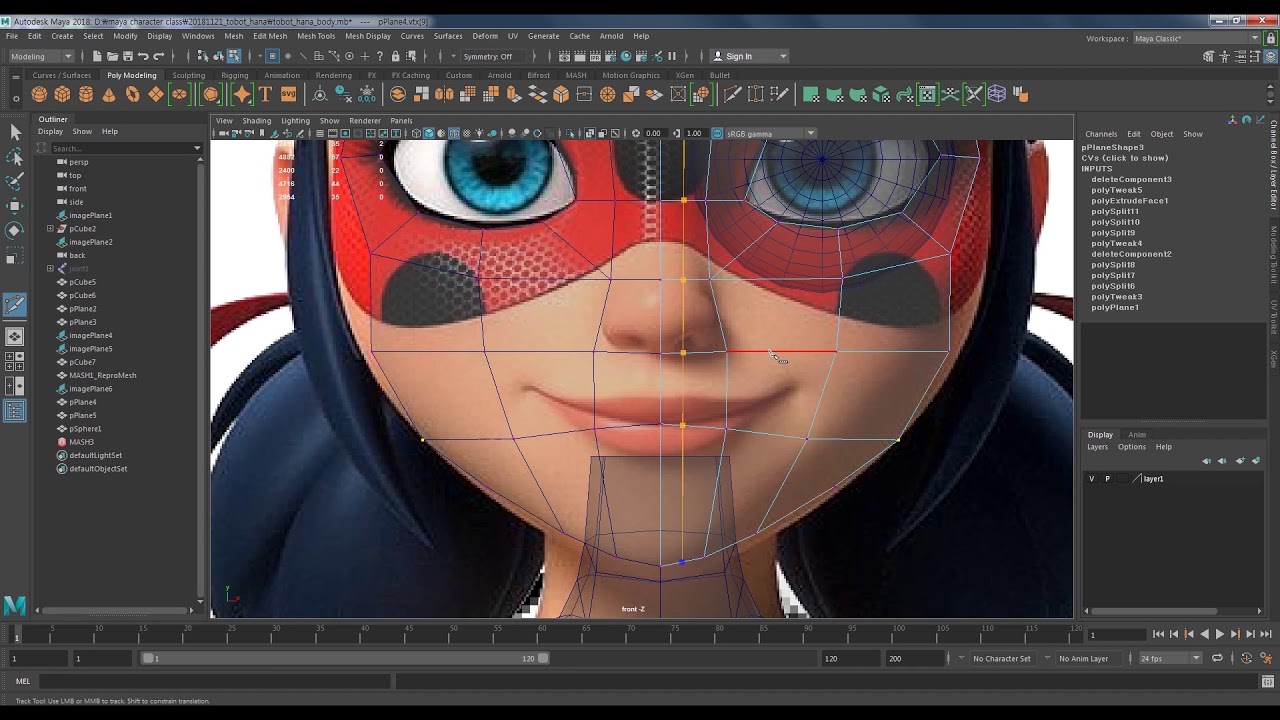Open the Edit Mesh menu
The image size is (1280, 720).
pyautogui.click(x=270, y=36)
